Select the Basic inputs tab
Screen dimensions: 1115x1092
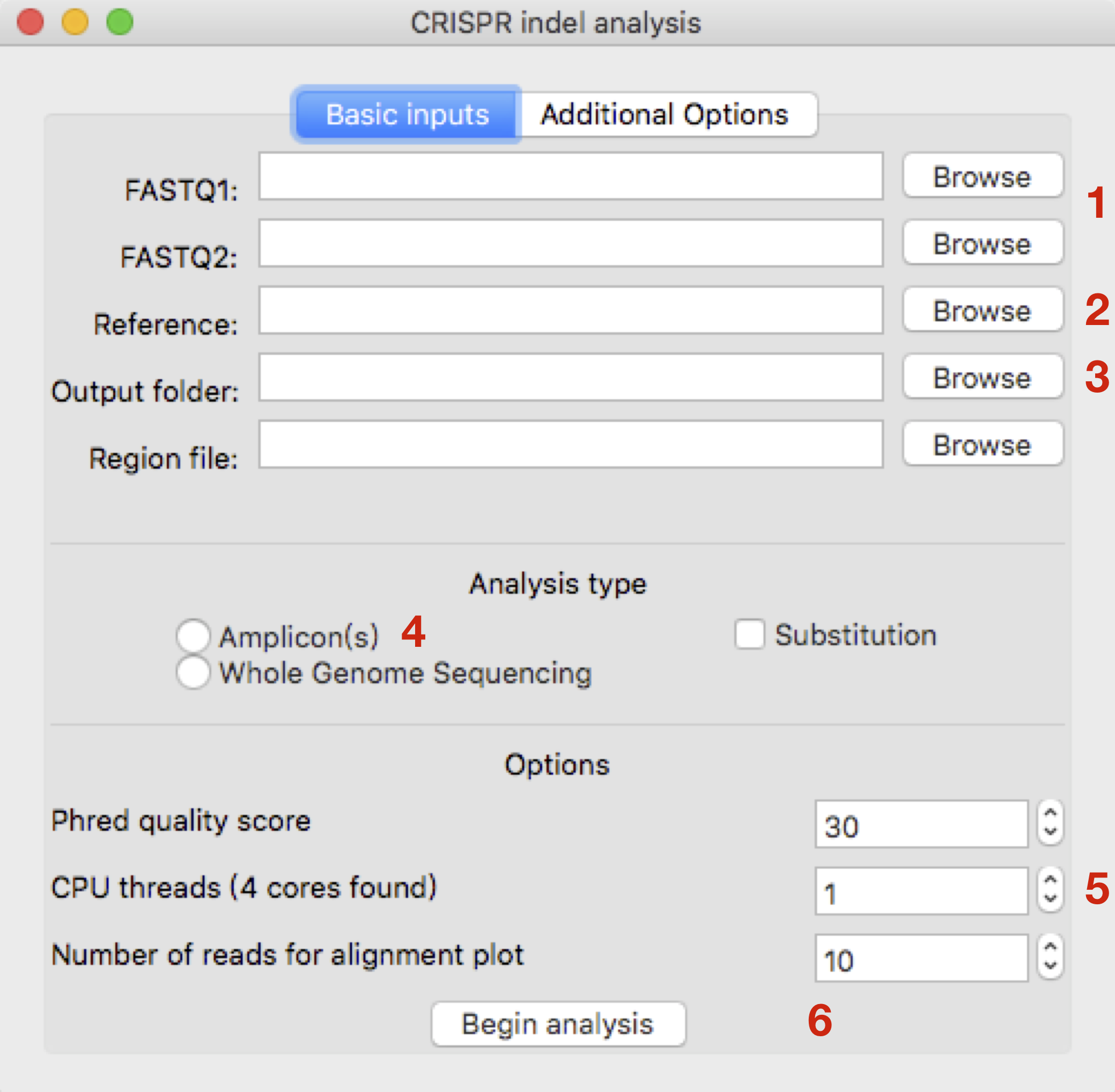pyautogui.click(x=407, y=115)
